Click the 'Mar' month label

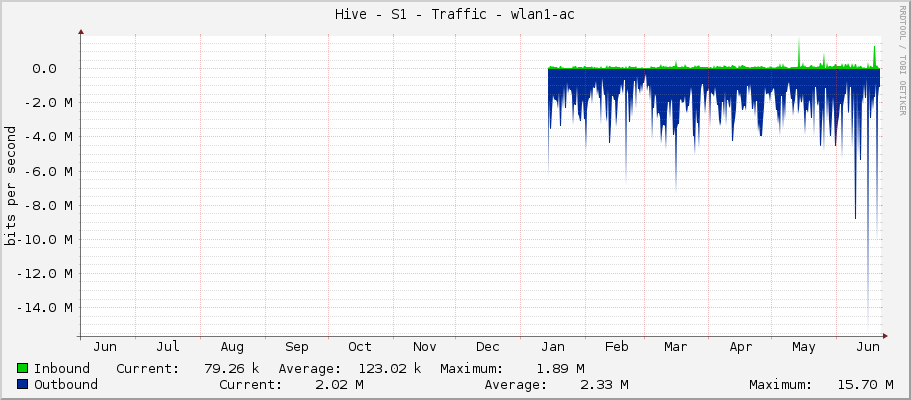[675, 347]
